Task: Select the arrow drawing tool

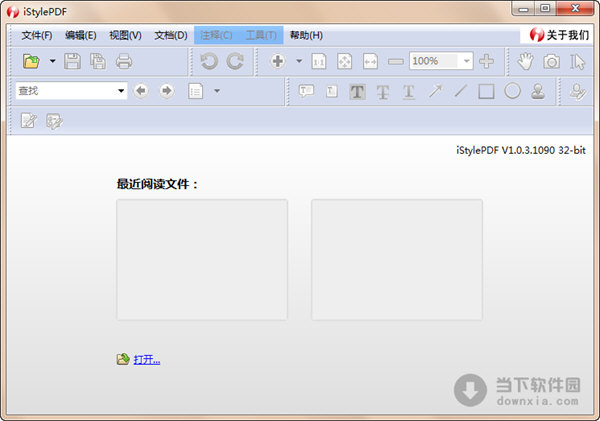Action: [x=435, y=91]
